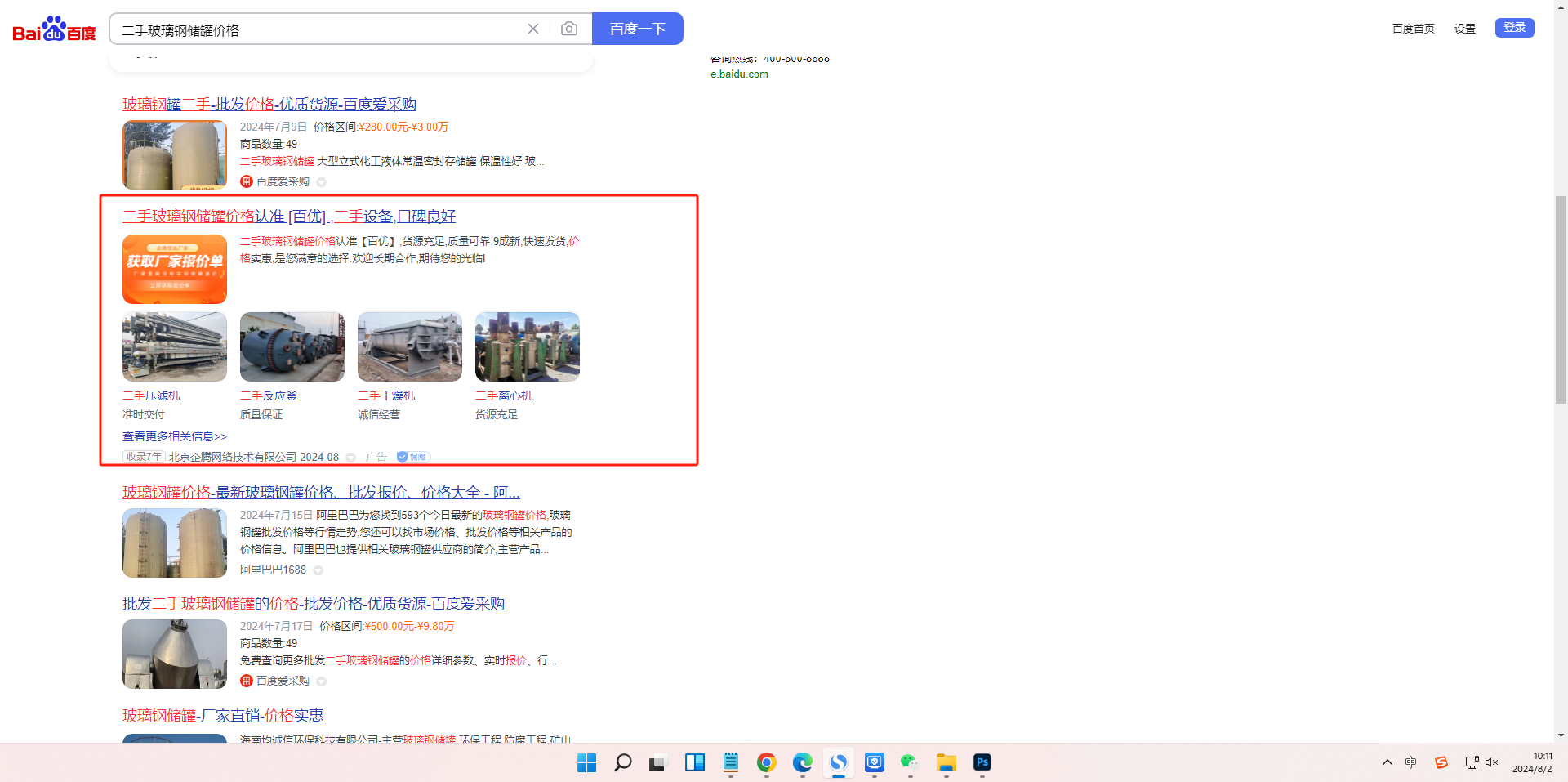Click the 百度爱采购 source under the ¥280.00元 result

(283, 181)
